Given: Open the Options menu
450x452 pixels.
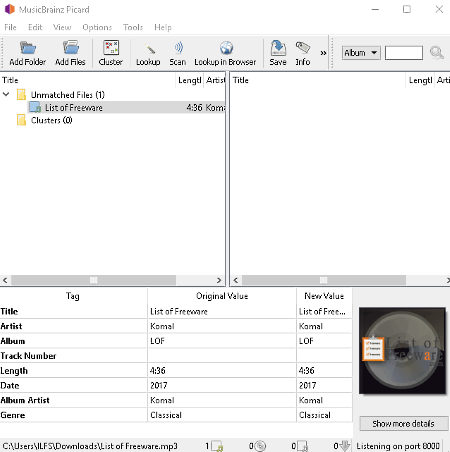Looking at the screenshot, I should 97,27.
